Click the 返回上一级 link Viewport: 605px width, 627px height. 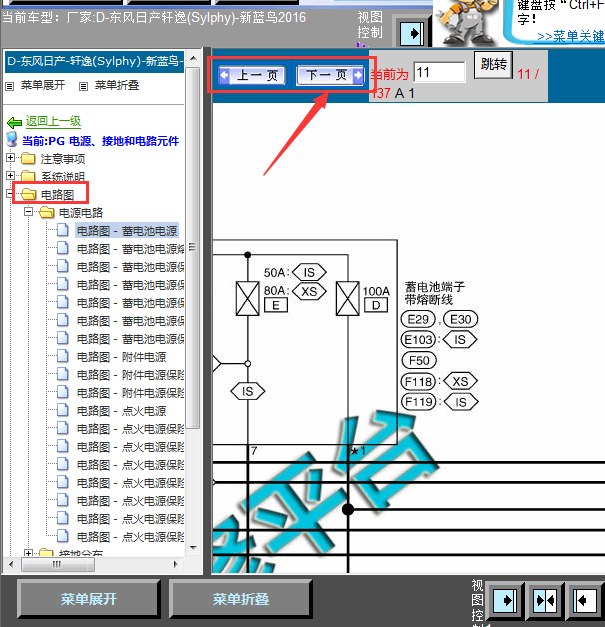(x=54, y=121)
